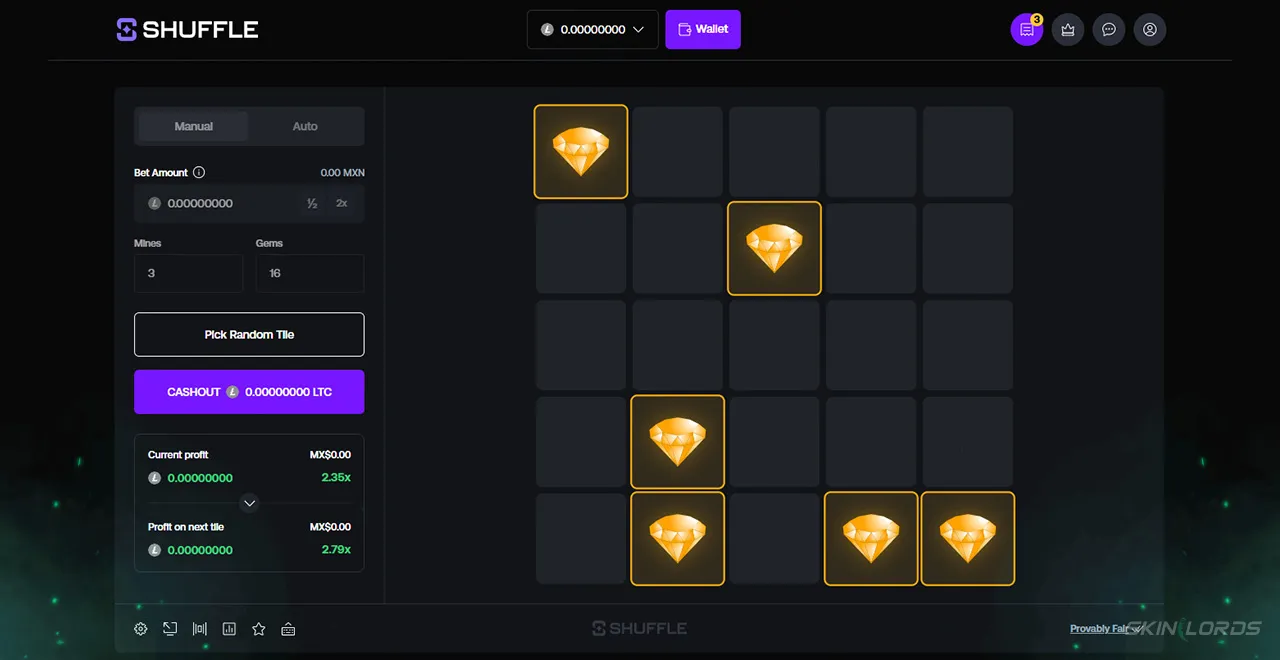Reveal the hidden tile in bottom row, third column
Viewport: 1280px width, 660px height.
[774, 538]
